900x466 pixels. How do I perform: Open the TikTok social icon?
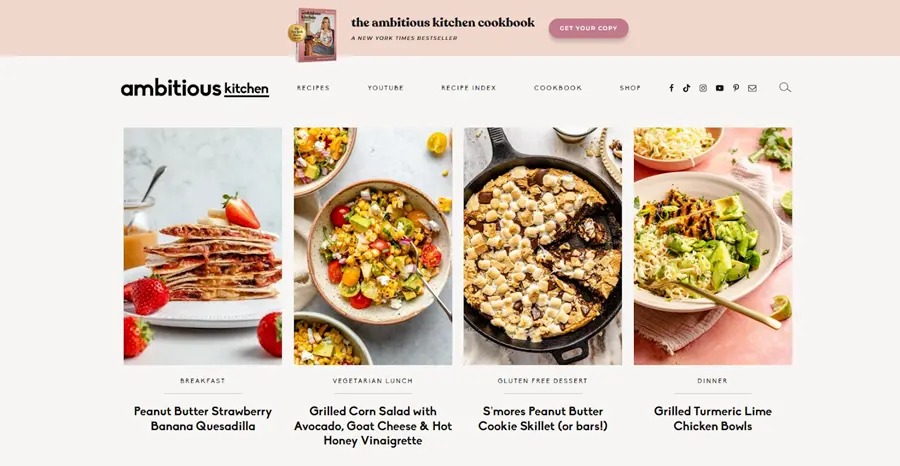(x=686, y=88)
